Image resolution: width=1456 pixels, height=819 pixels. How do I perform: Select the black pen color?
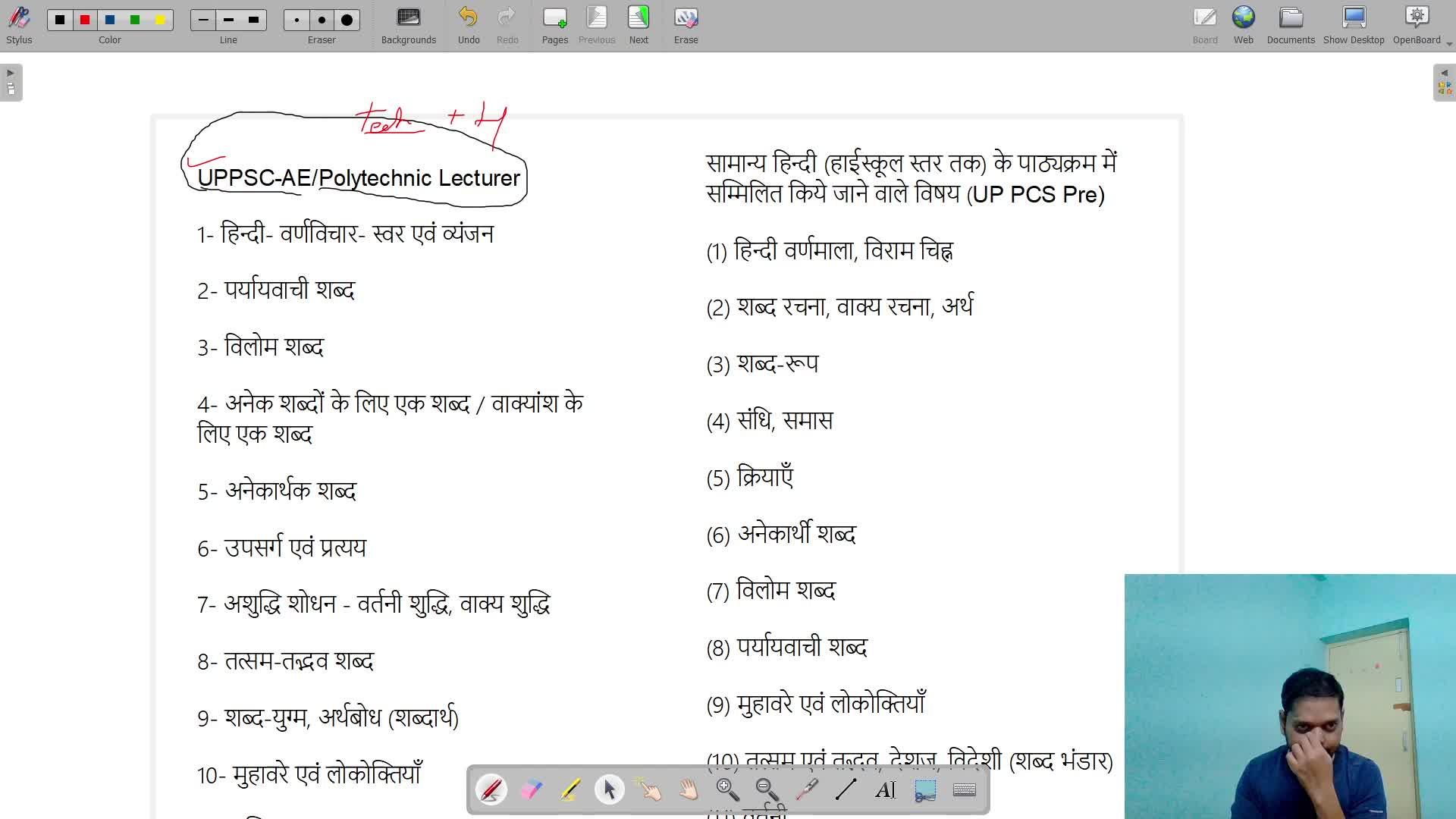click(60, 20)
